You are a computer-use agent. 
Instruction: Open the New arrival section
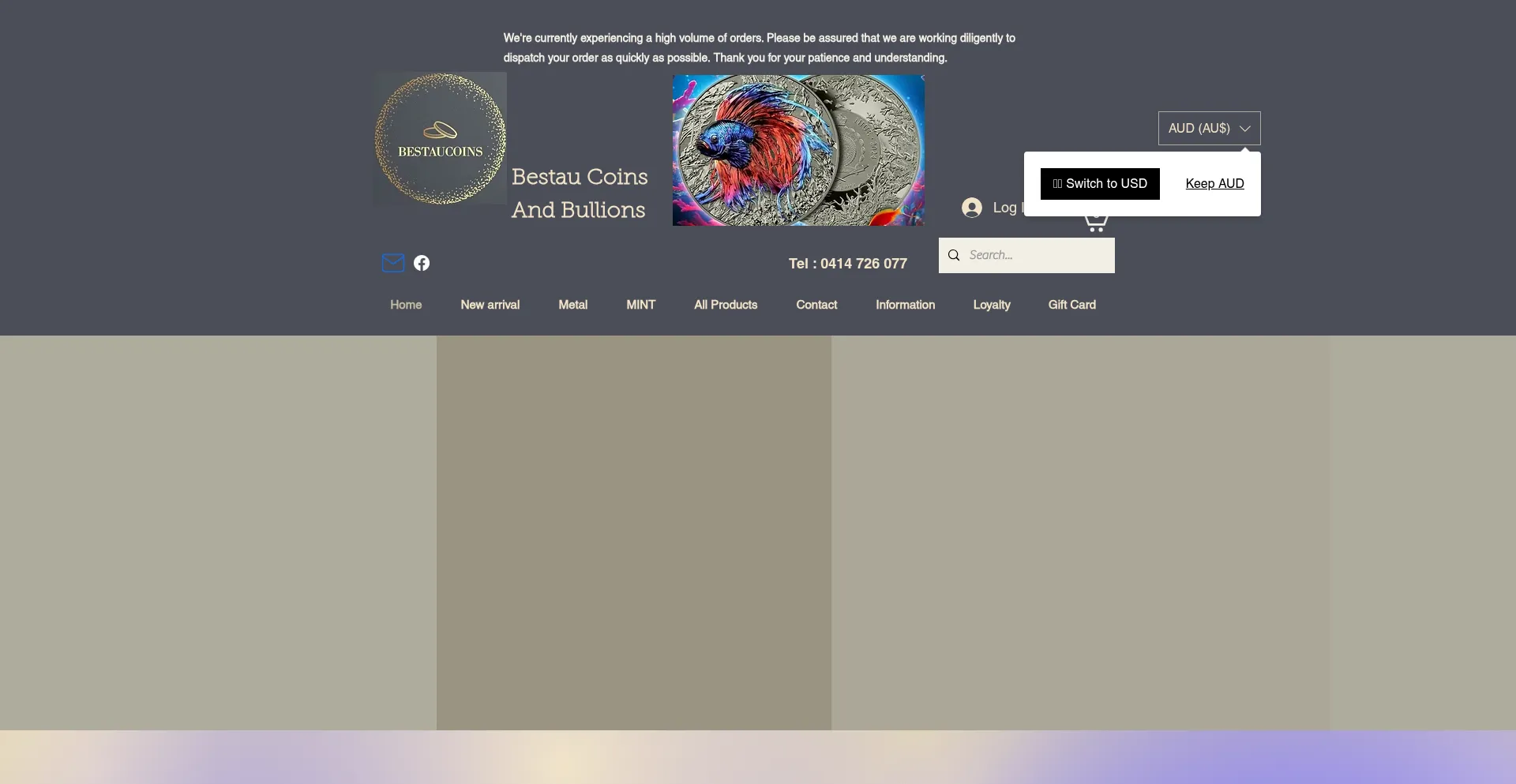point(490,305)
